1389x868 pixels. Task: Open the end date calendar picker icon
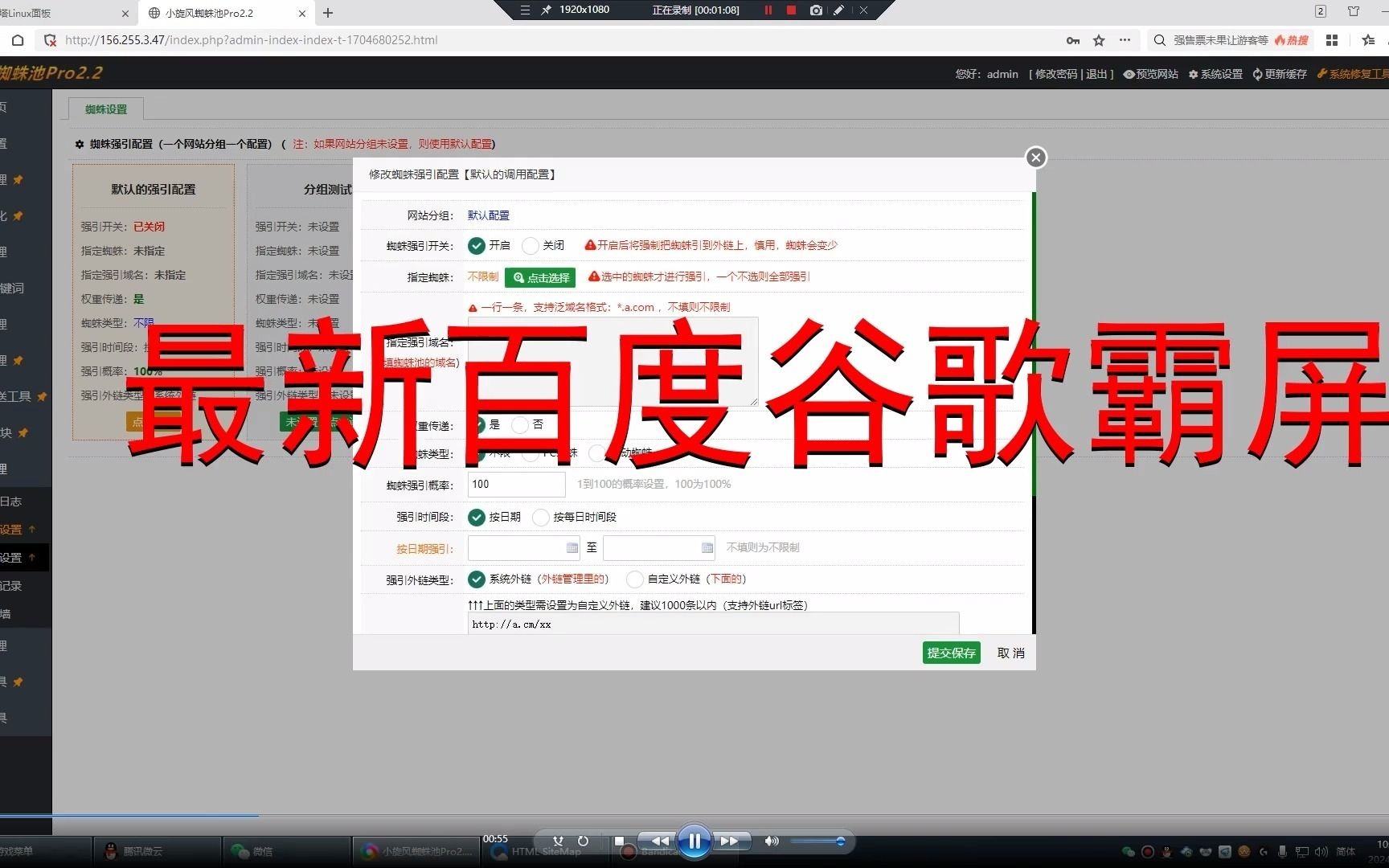point(707,548)
